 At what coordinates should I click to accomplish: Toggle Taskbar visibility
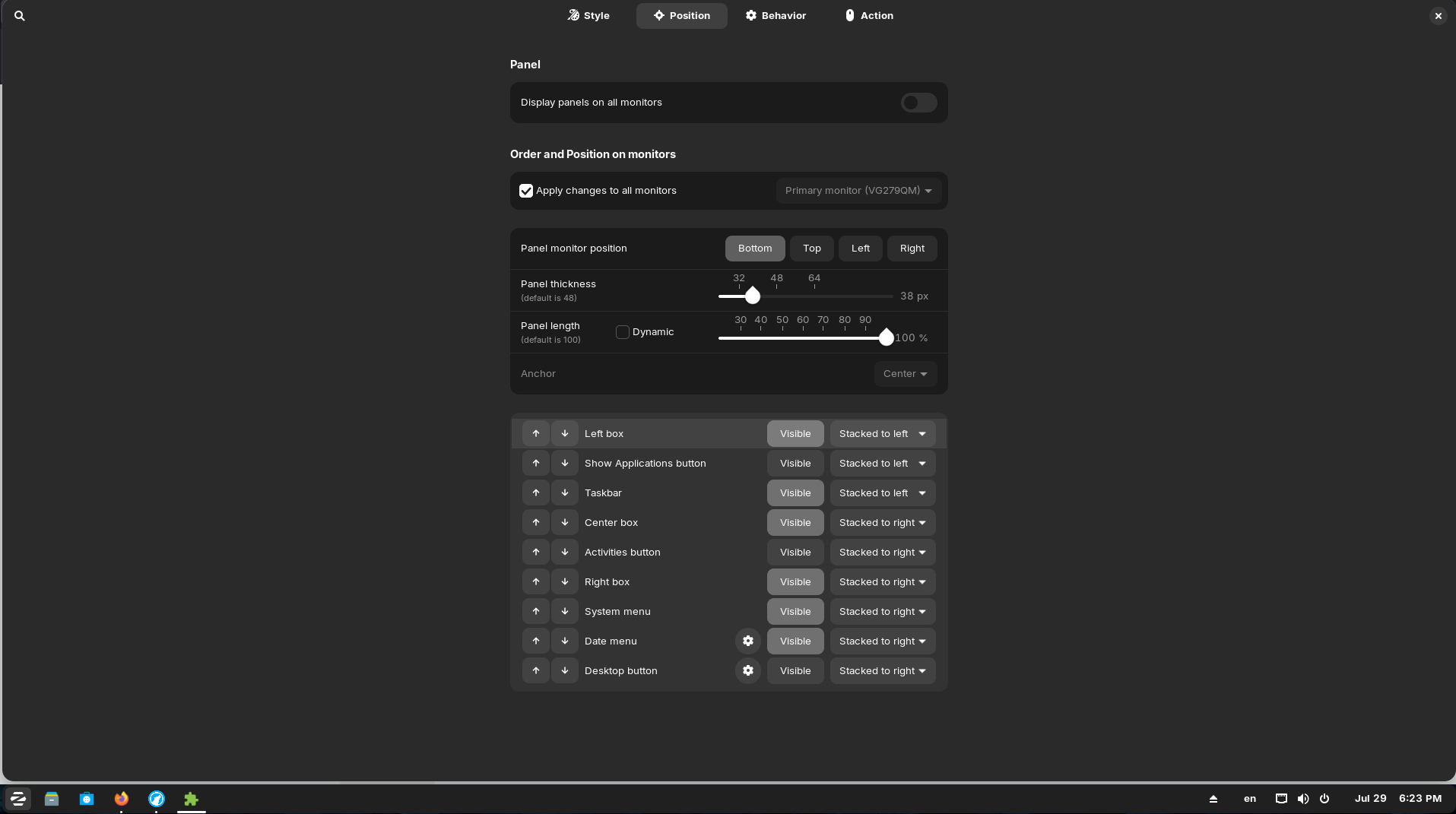(795, 493)
